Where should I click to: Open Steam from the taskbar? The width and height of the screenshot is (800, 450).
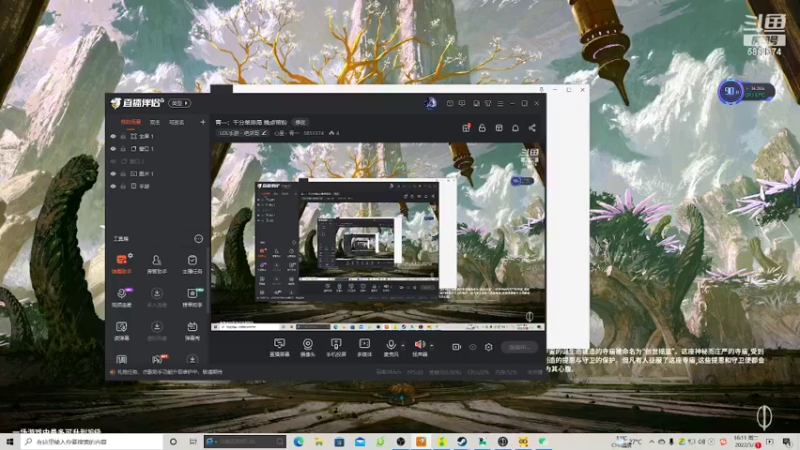(x=462, y=441)
